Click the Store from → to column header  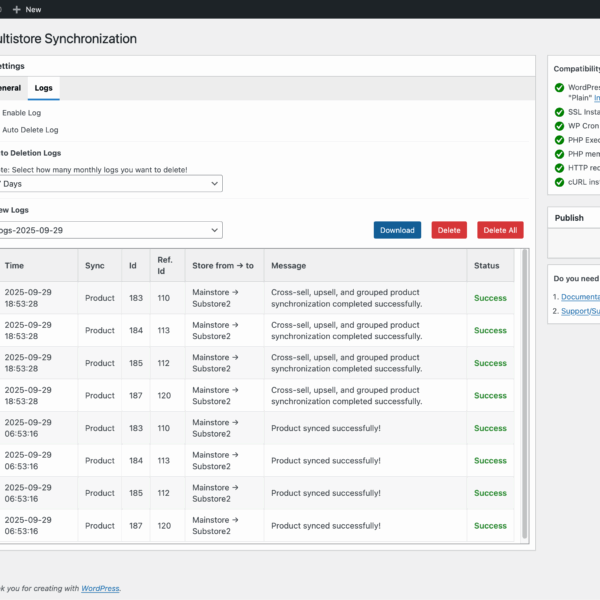[x=223, y=266]
